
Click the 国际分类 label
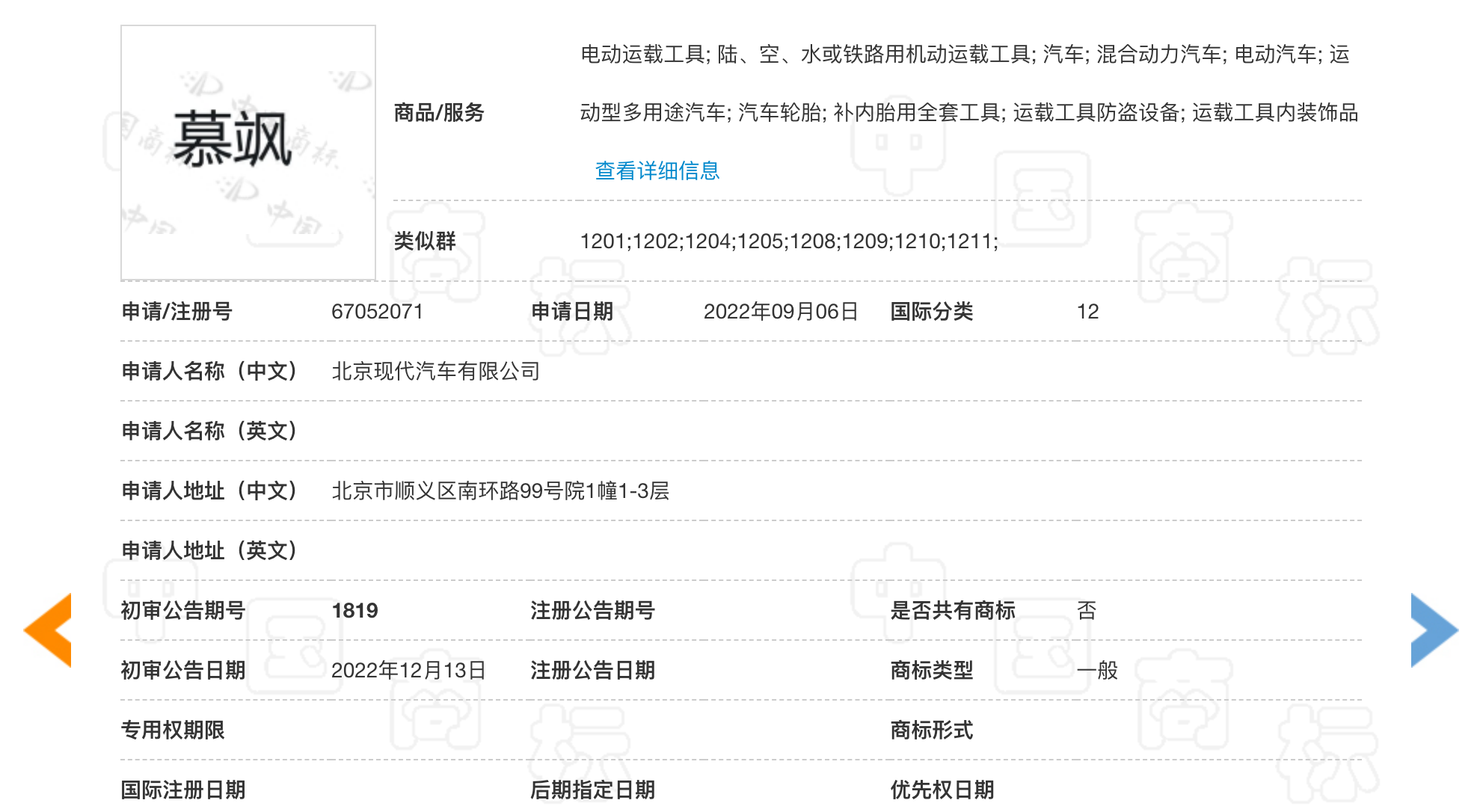pyautogui.click(x=932, y=311)
